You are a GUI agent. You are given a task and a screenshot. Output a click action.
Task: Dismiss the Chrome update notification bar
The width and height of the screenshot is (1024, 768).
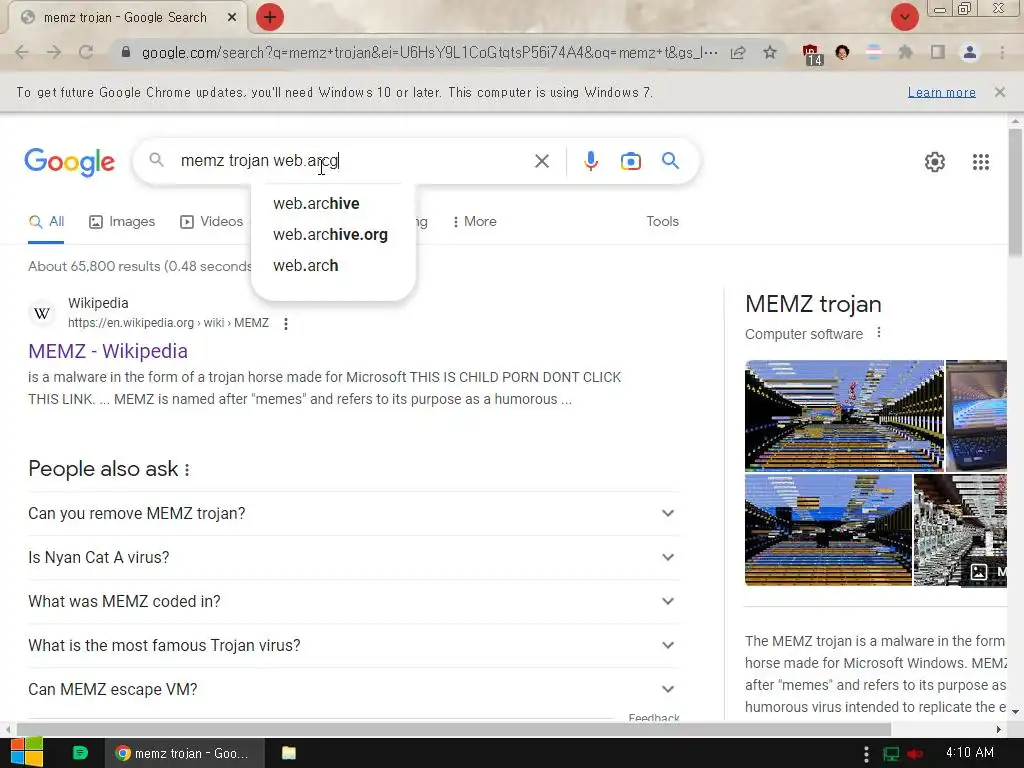pos(999,92)
